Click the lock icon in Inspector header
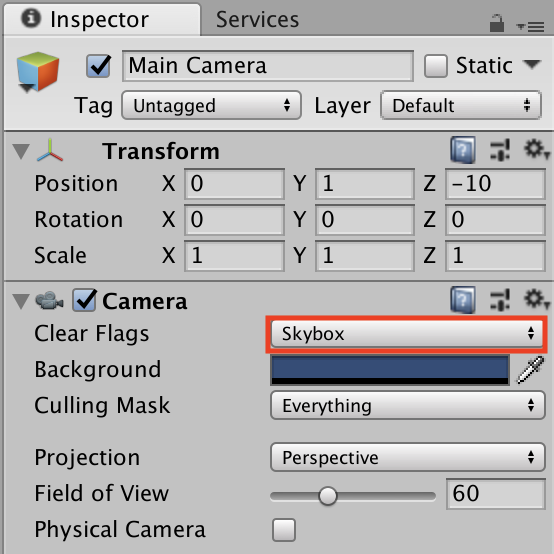Viewport: 554px width, 554px height. pyautogui.click(x=496, y=23)
